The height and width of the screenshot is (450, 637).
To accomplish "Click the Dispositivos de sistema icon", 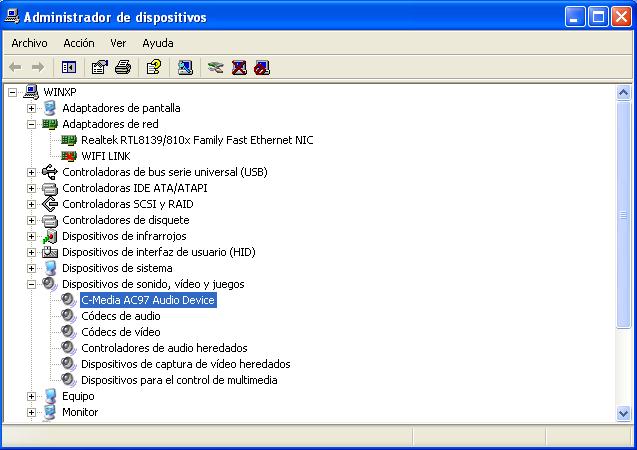I will tap(50, 268).
